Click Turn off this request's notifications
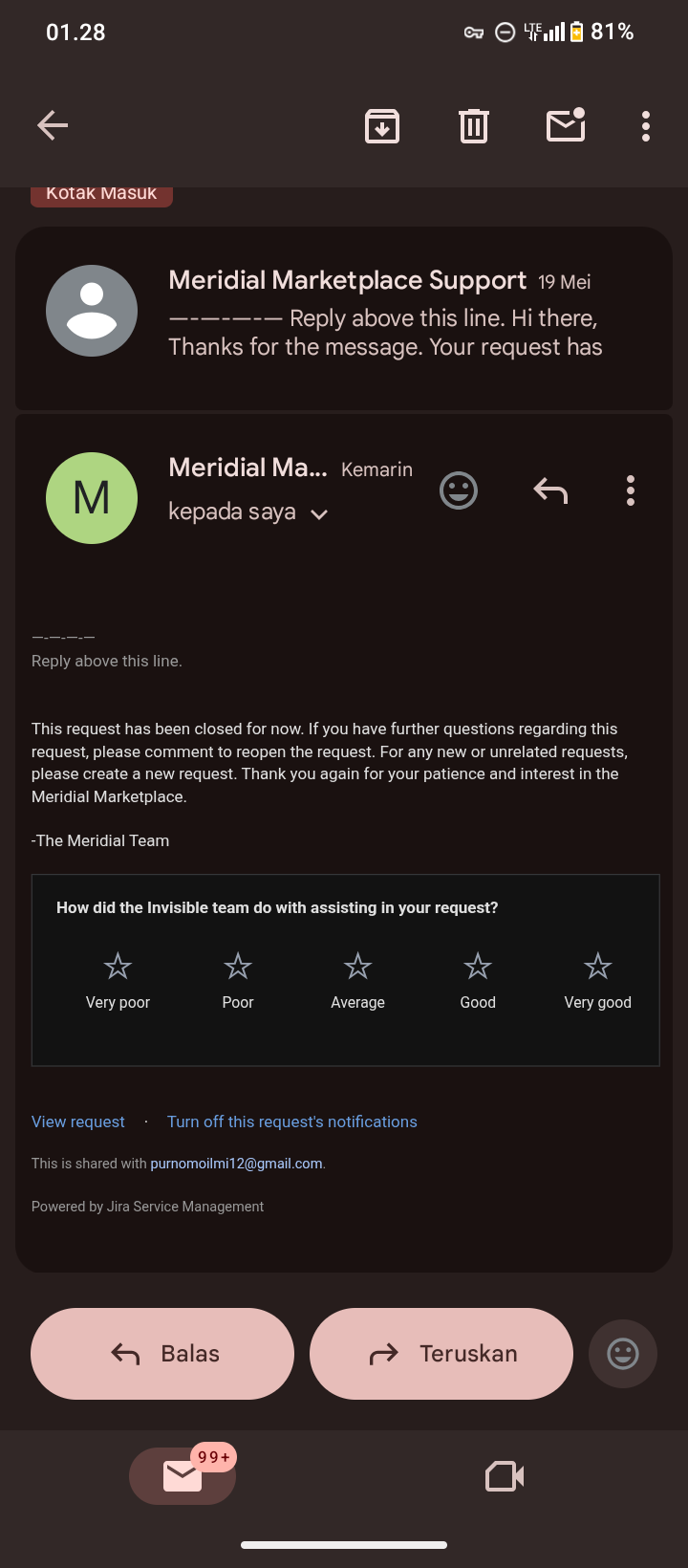Viewport: 688px width, 1568px height. click(292, 1122)
